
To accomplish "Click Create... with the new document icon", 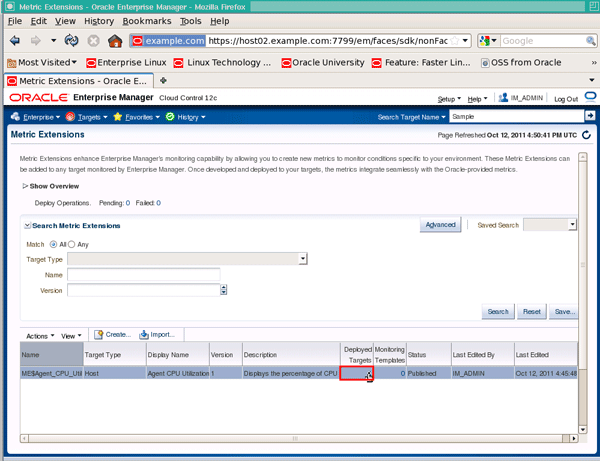I will pyautogui.click(x=113, y=334).
